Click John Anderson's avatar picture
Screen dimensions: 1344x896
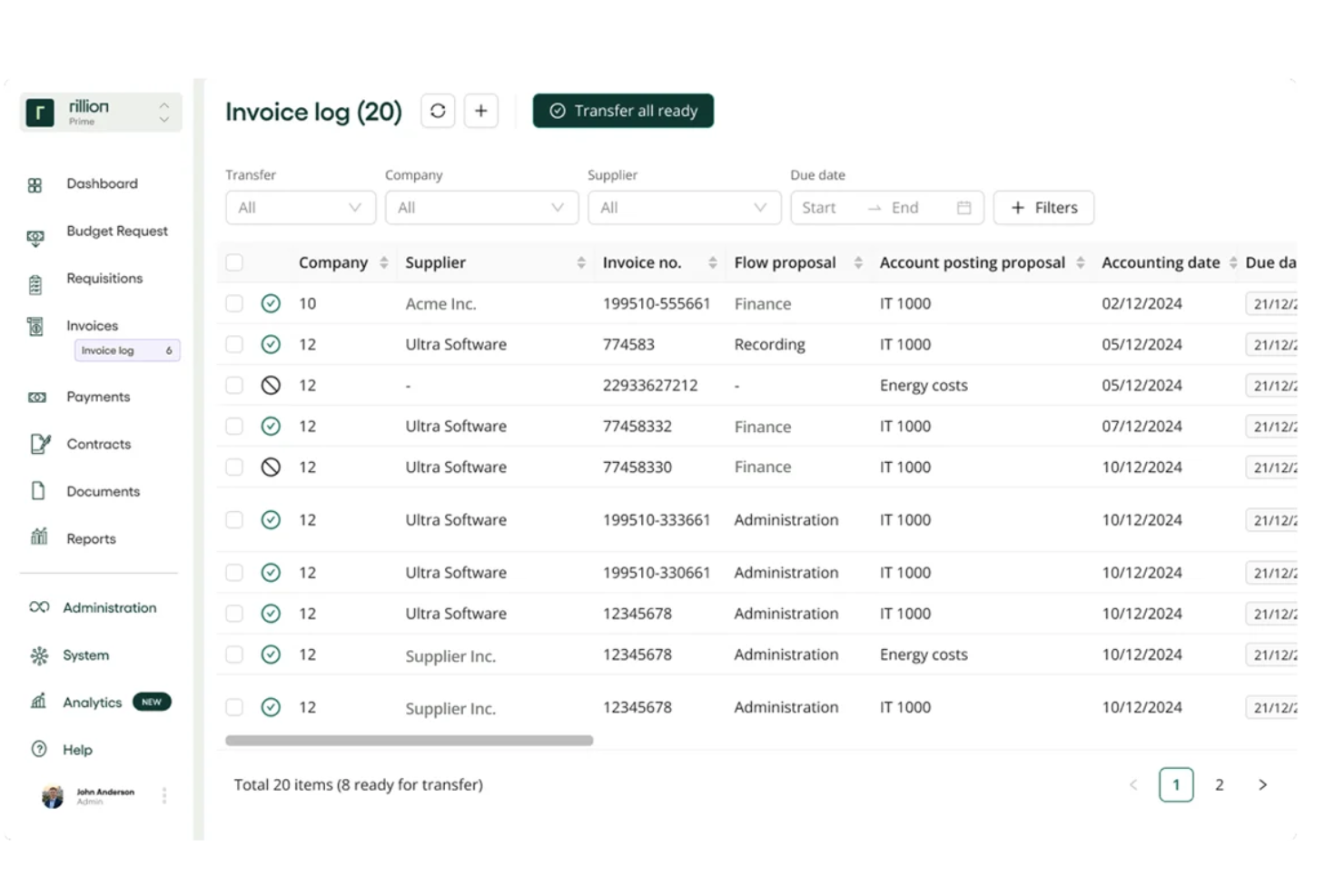pyautogui.click(x=53, y=797)
